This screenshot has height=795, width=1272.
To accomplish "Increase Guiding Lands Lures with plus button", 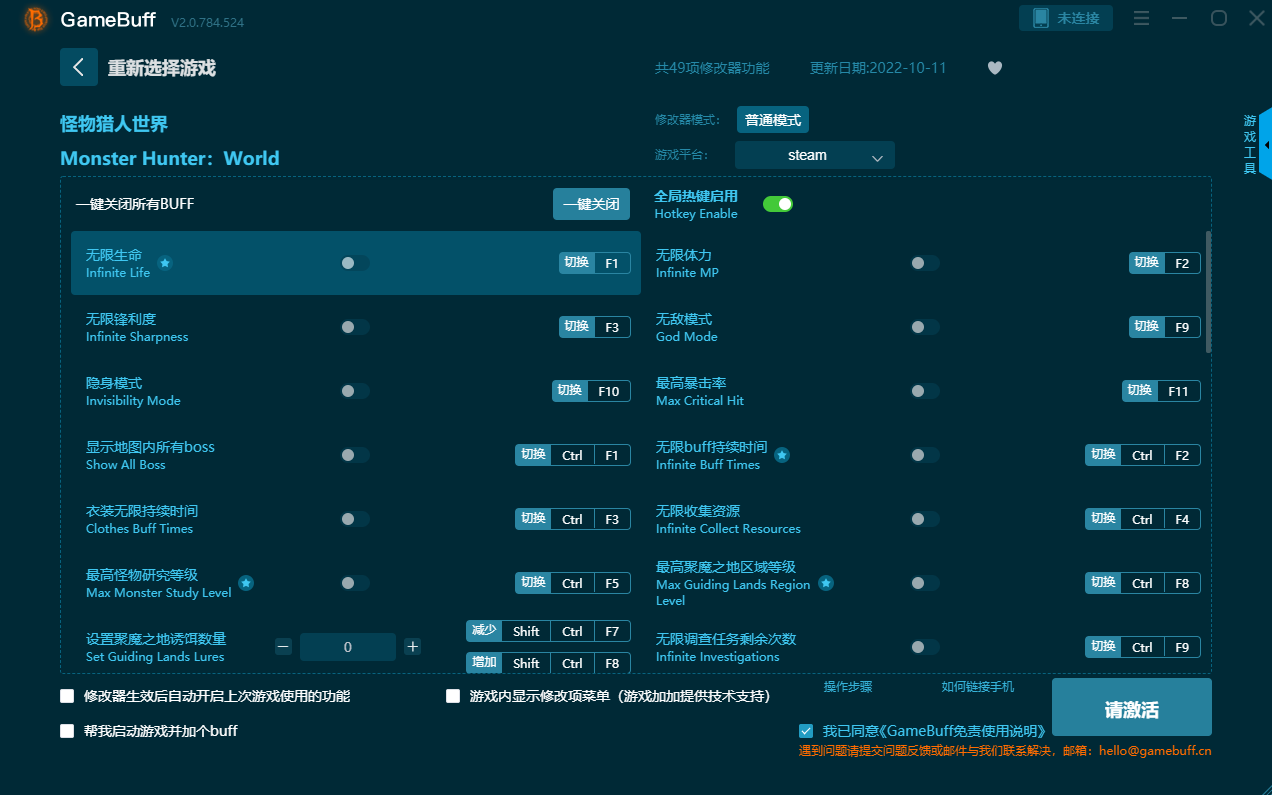I will [x=412, y=647].
